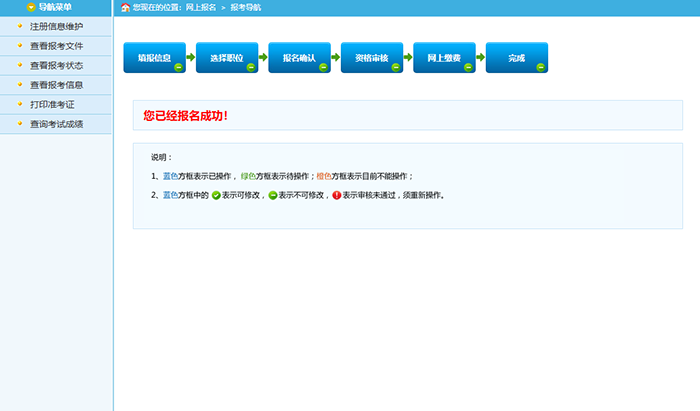This screenshot has height=411, width=700.
Task: Select 查看报考文件 menu item
Action: pos(56,46)
